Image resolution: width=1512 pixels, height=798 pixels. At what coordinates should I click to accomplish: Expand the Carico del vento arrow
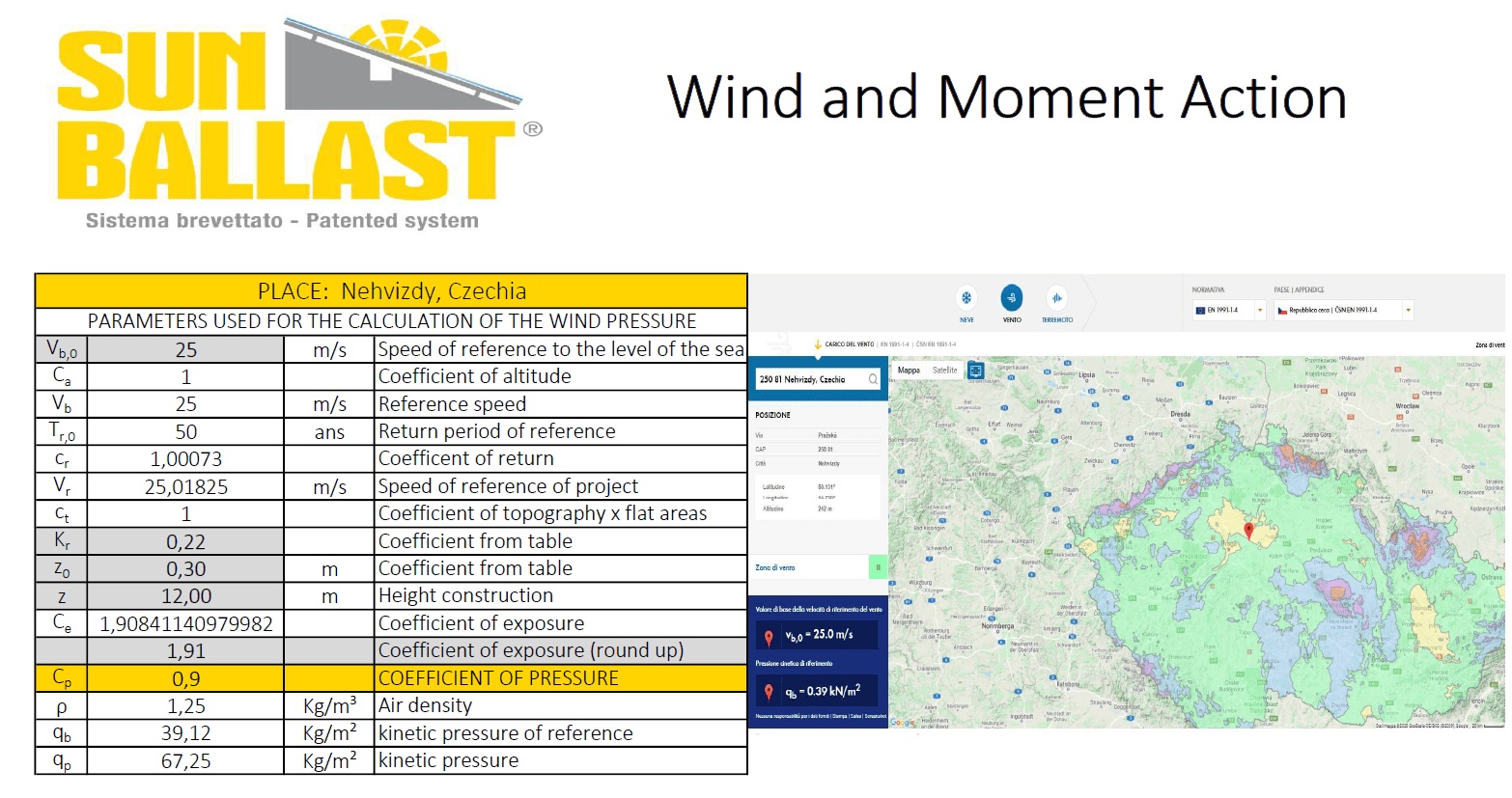coord(818,344)
